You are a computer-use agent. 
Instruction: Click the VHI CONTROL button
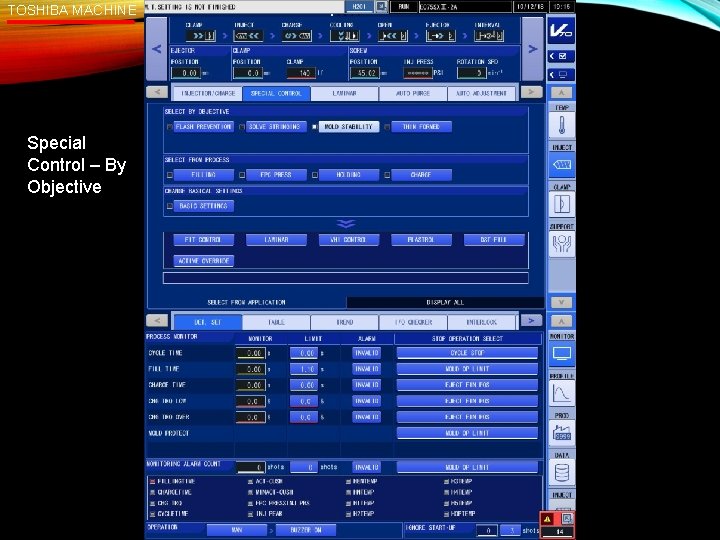[349, 240]
